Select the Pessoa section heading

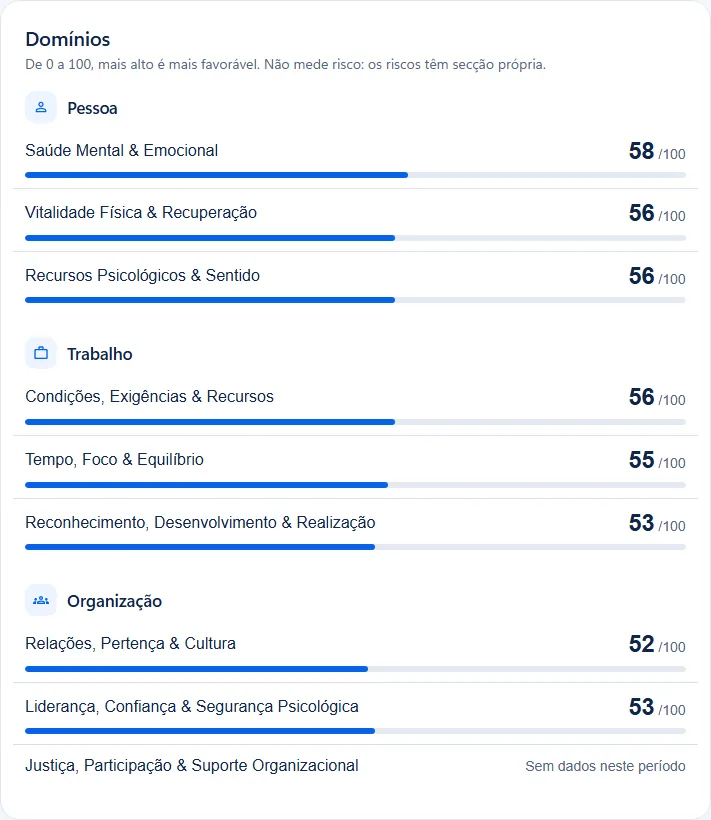click(x=93, y=108)
